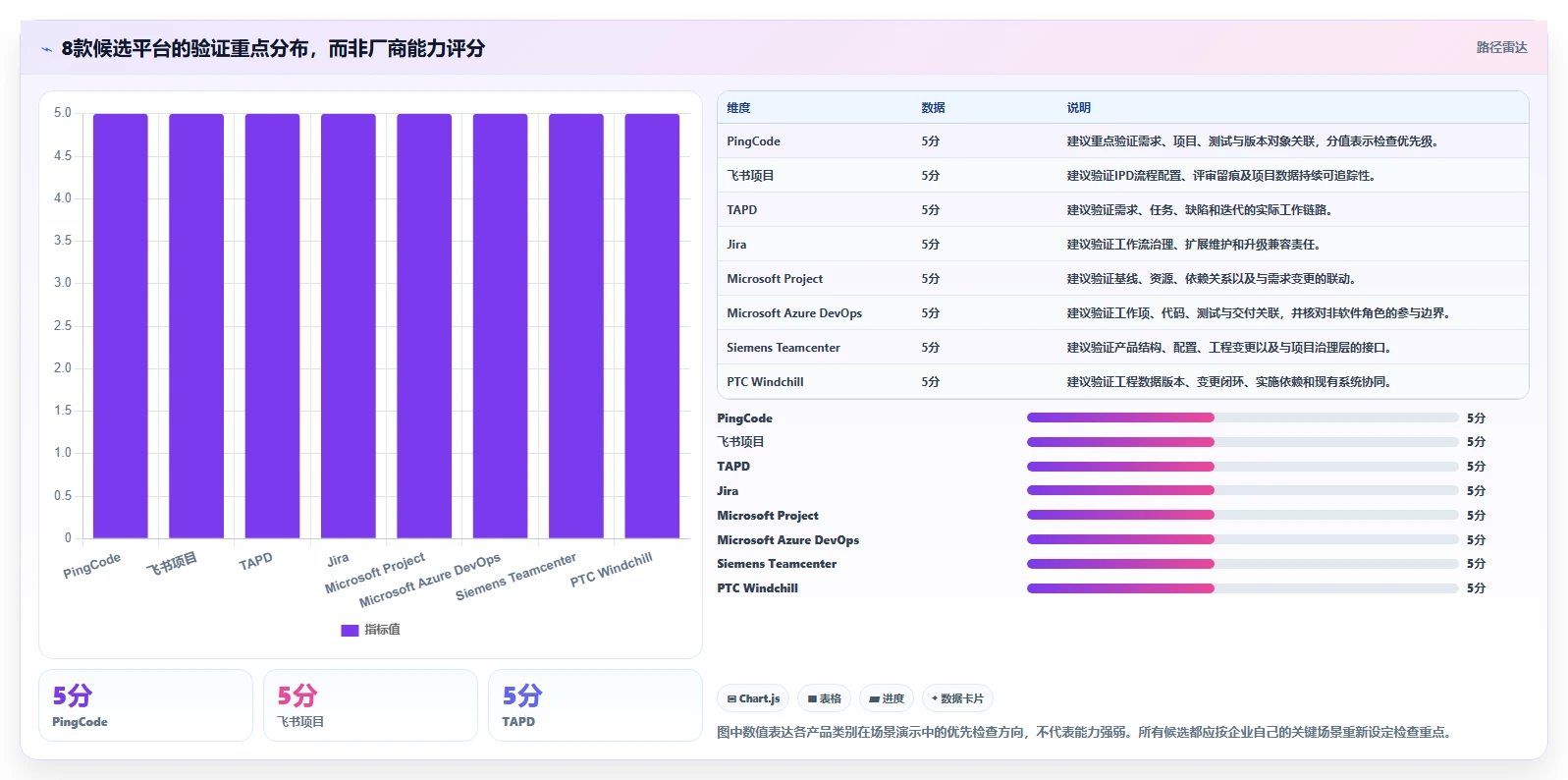This screenshot has width=1568, height=780.
Task: Click the 飞书项目 bar in the chart
Action: coord(196,326)
